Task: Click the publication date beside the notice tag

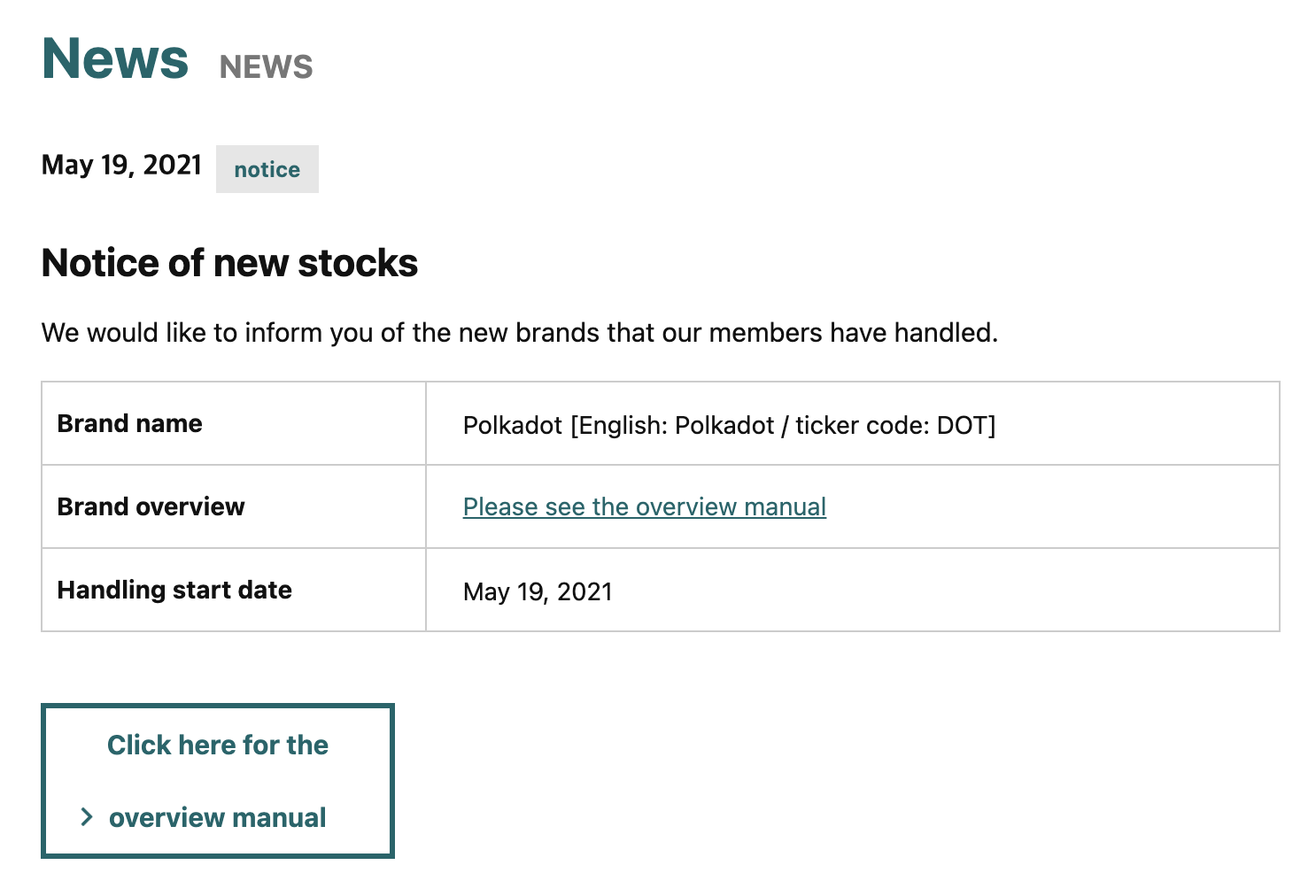Action: coord(121,166)
